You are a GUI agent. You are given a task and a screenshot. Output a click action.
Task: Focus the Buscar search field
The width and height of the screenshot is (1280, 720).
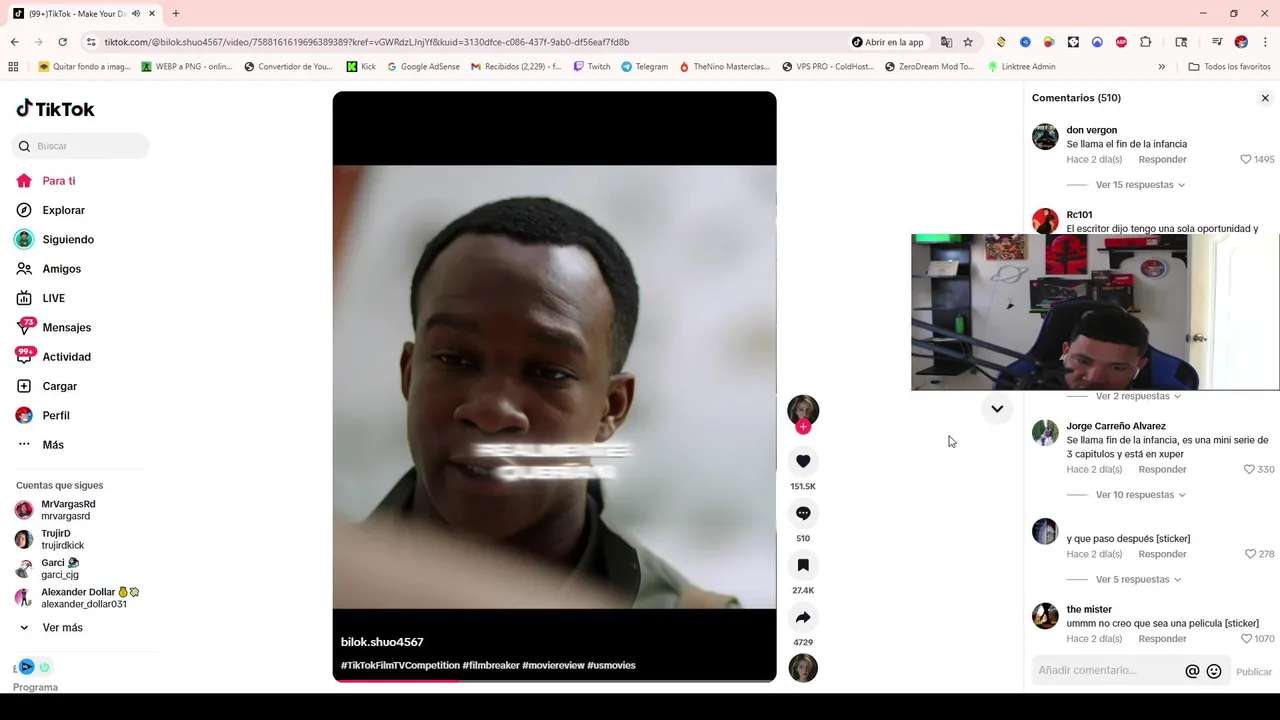coord(80,146)
